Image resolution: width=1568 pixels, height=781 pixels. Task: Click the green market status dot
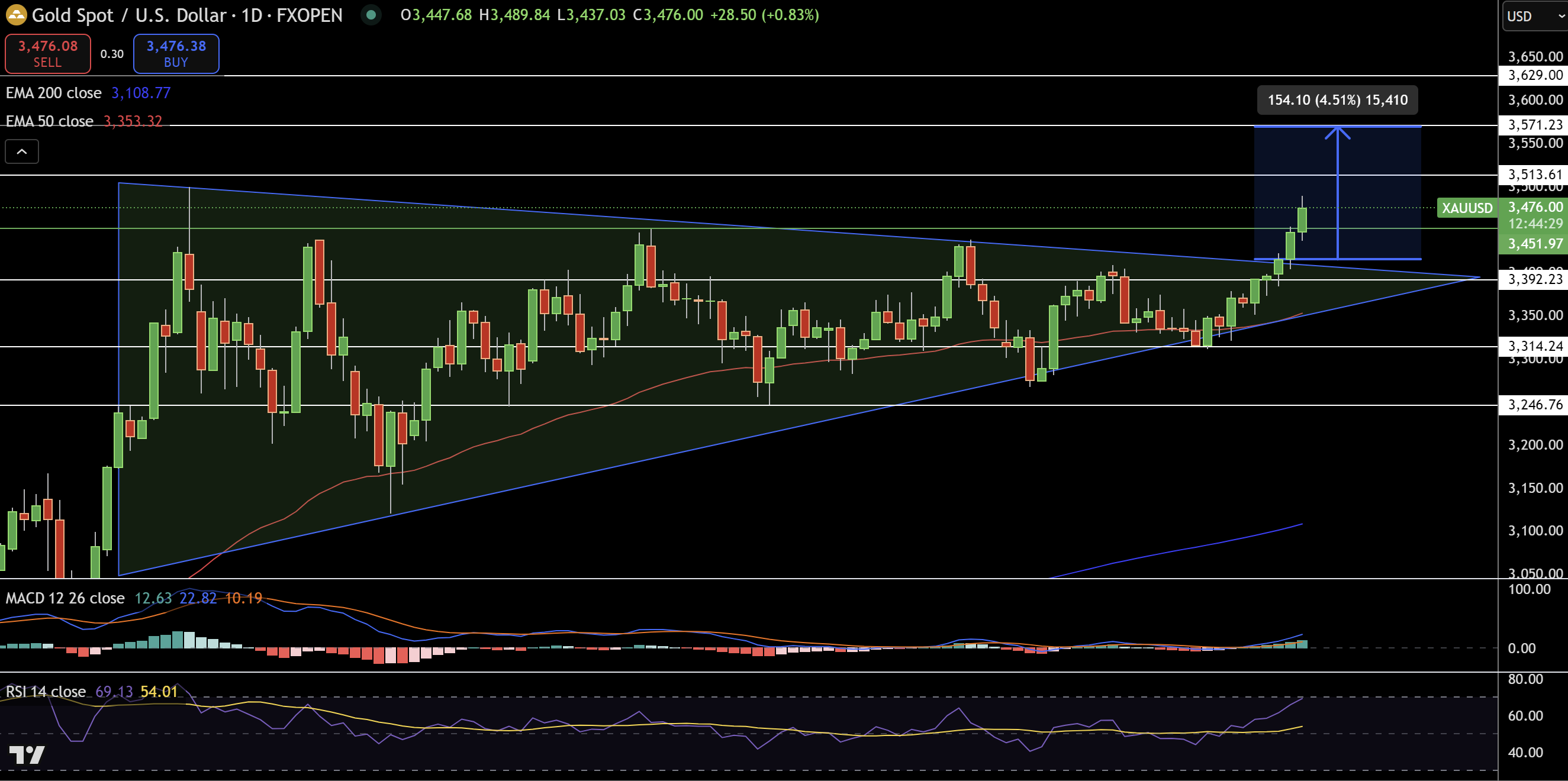pyautogui.click(x=371, y=15)
